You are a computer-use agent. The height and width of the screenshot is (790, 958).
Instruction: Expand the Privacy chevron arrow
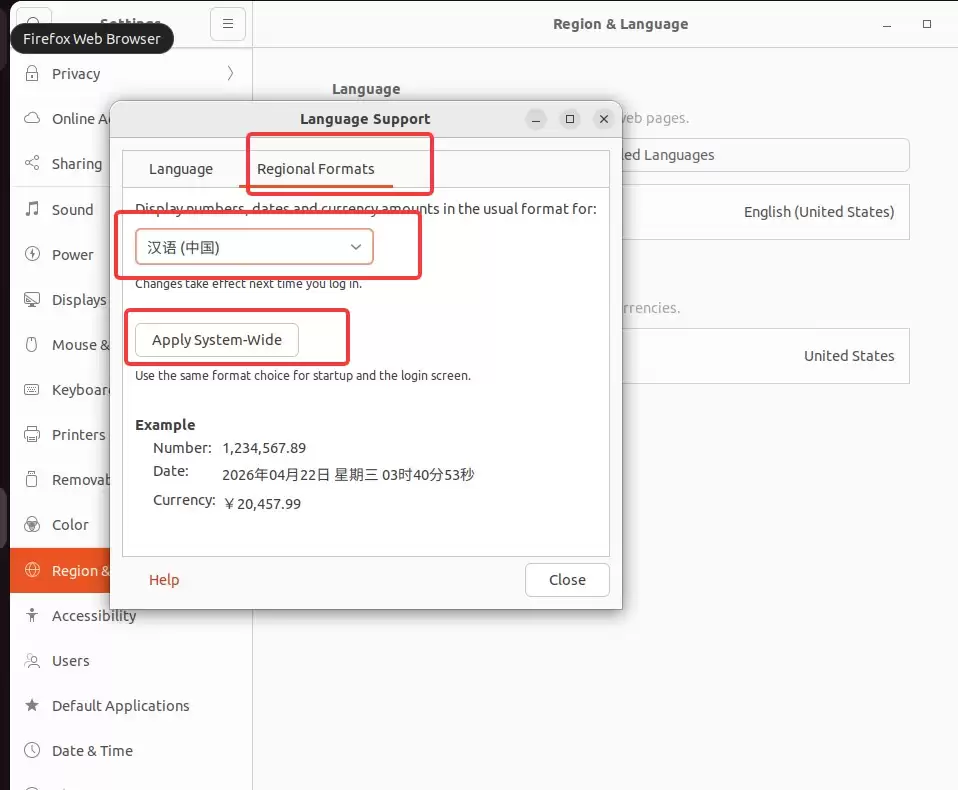[x=230, y=73]
